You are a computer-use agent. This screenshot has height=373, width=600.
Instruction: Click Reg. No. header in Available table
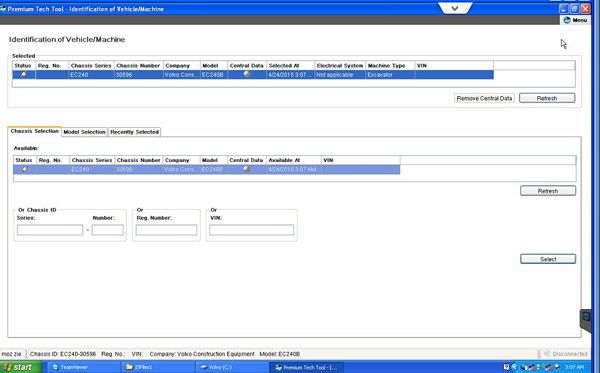[53, 160]
